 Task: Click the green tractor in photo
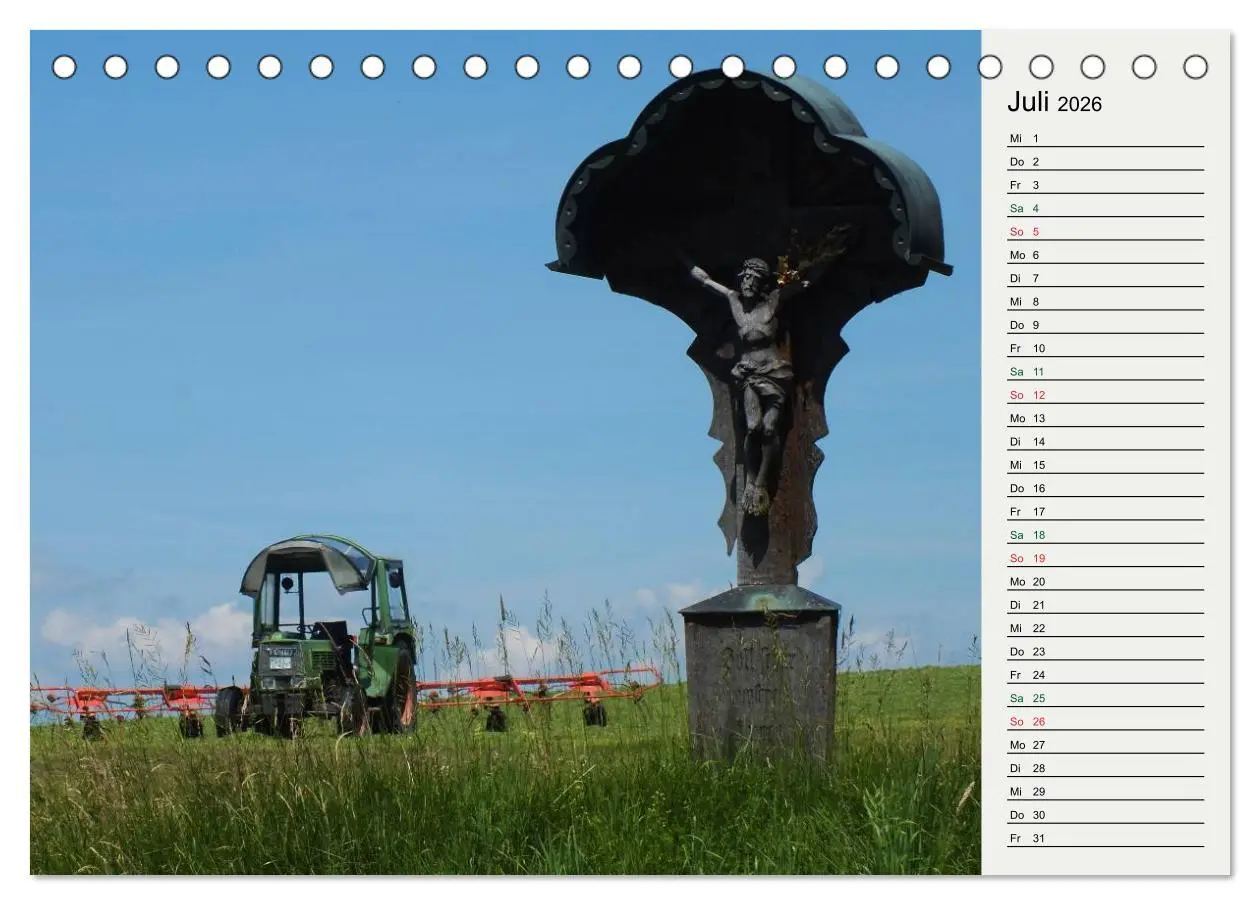click(x=318, y=637)
